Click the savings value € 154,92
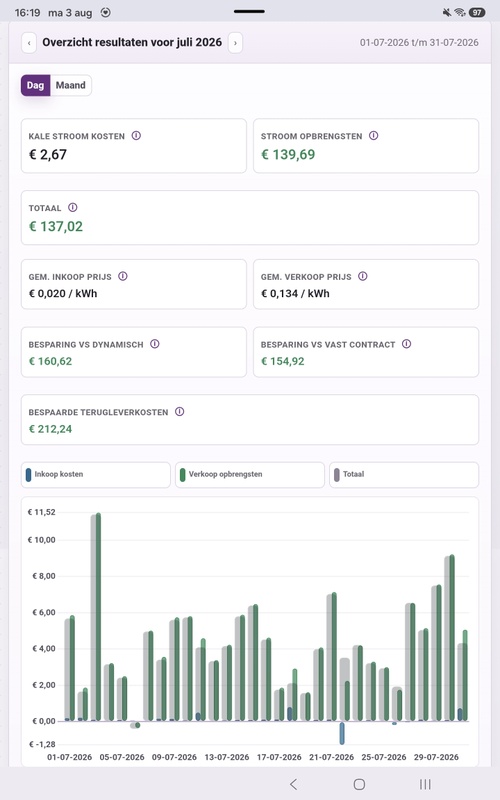The width and height of the screenshot is (500, 800). [x=283, y=361]
